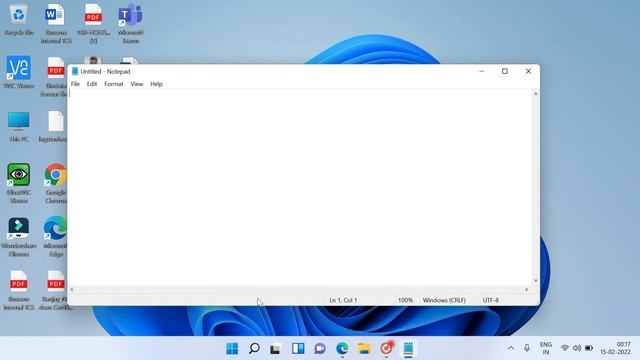Click the vertical scrollbar down arrow in Notepad

point(536,281)
